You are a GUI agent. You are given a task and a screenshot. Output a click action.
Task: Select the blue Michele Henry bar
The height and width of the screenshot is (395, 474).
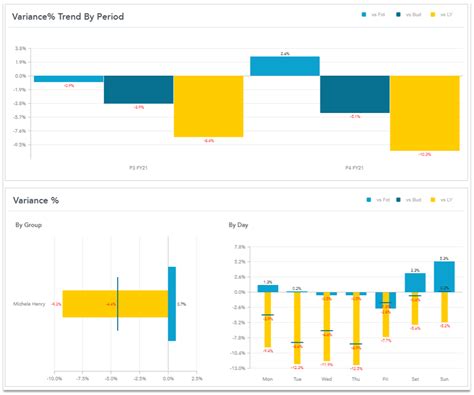click(x=172, y=304)
